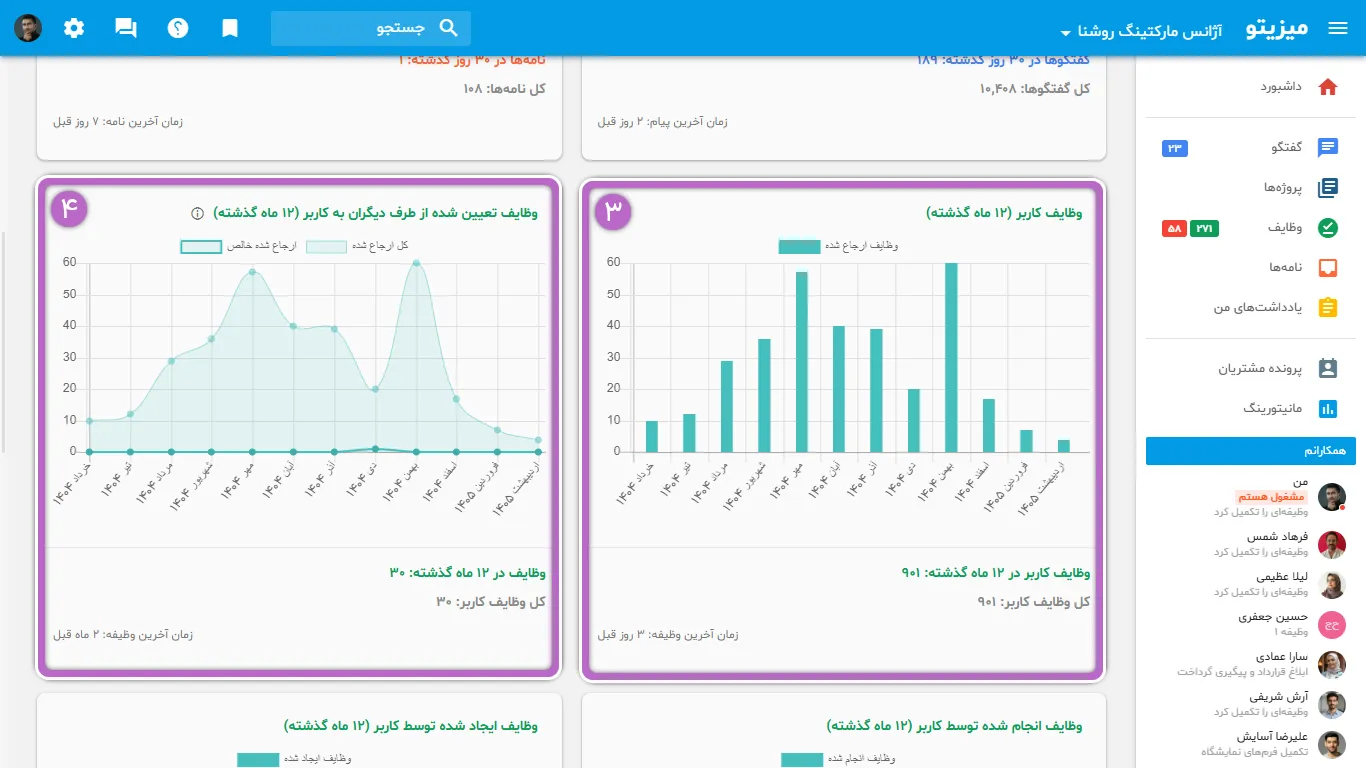1366x768 pixels.
Task: Open the help question mark icon
Action: [x=178, y=28]
